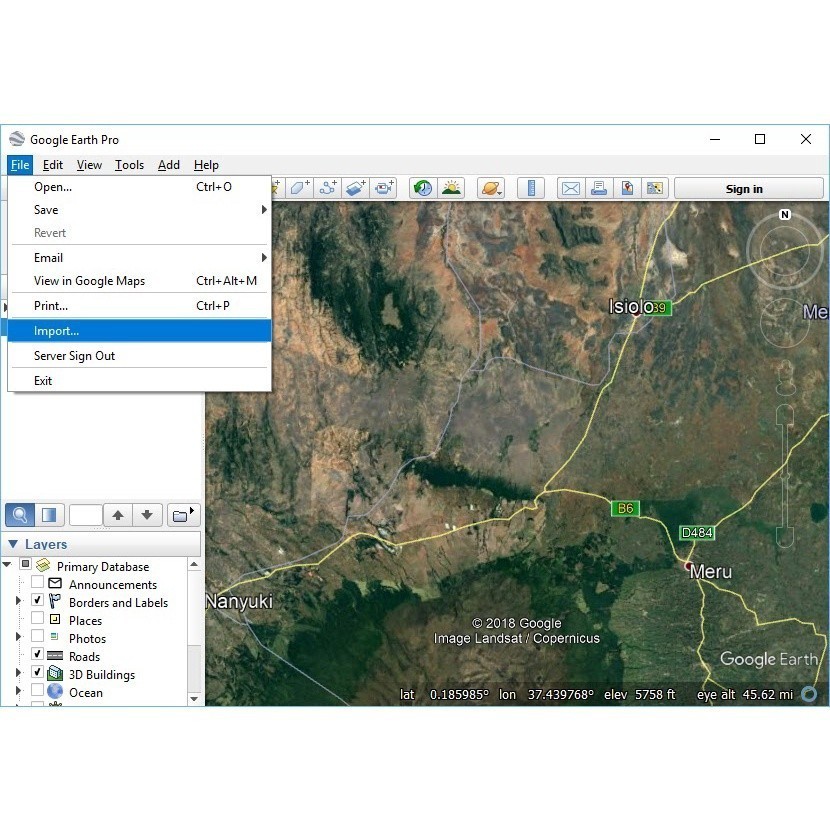Select Import... from the File menu
Image resolution: width=830 pixels, height=830 pixels.
56,331
